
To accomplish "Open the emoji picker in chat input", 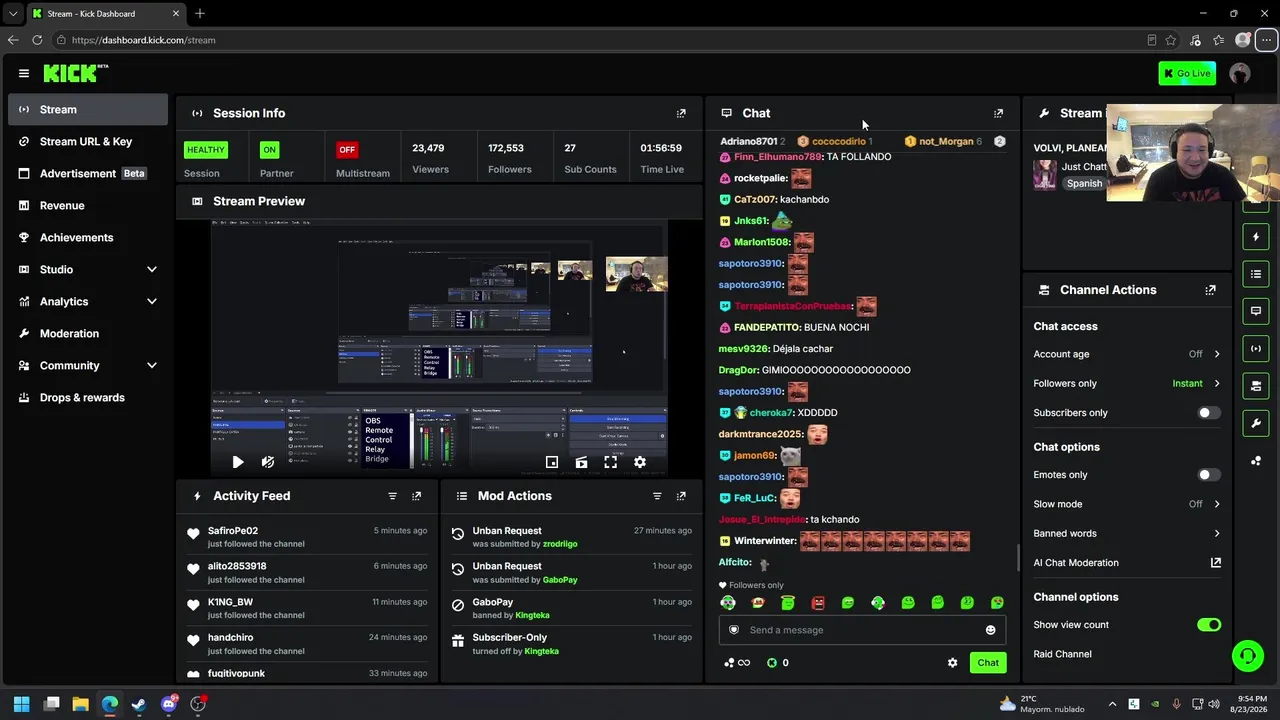I will click(991, 630).
